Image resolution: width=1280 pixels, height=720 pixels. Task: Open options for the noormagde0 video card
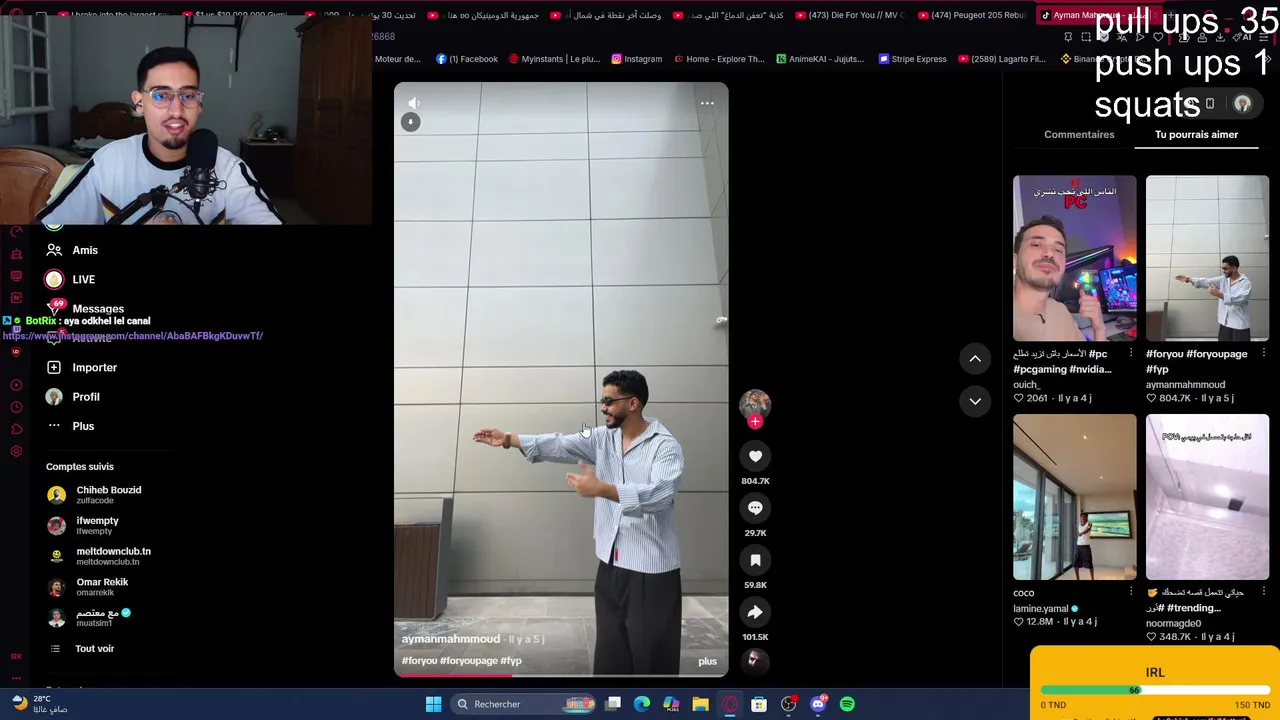1264,592
